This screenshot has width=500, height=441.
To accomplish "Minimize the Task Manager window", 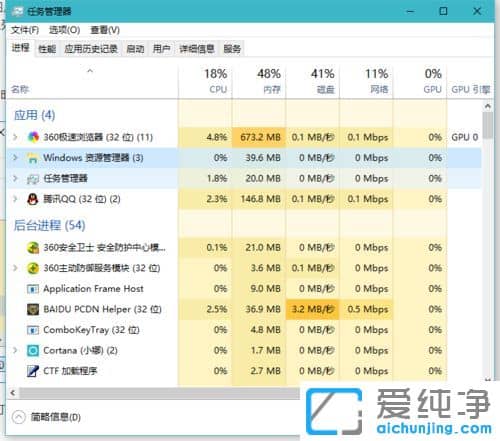I will (x=410, y=11).
